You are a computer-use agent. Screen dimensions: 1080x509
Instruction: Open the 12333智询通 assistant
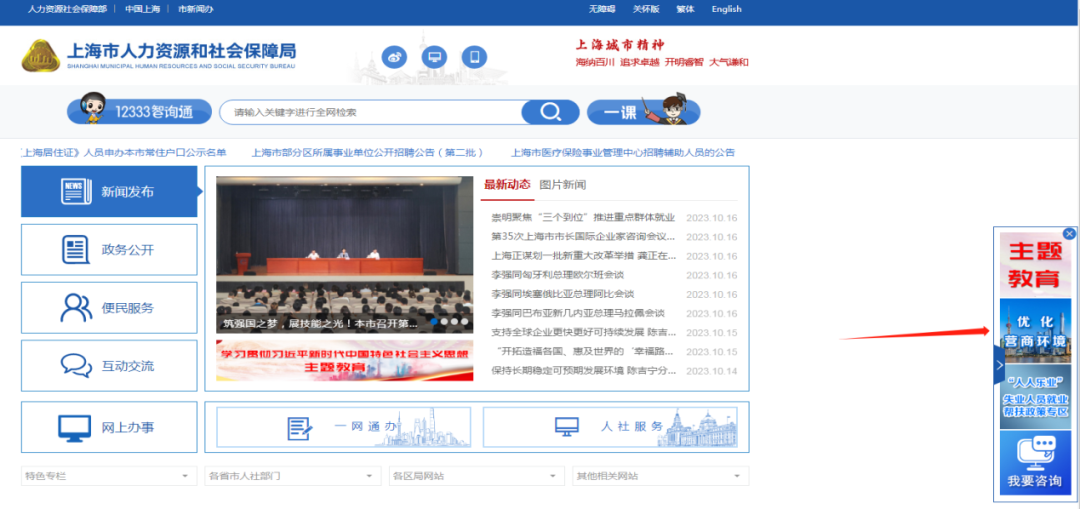point(140,110)
